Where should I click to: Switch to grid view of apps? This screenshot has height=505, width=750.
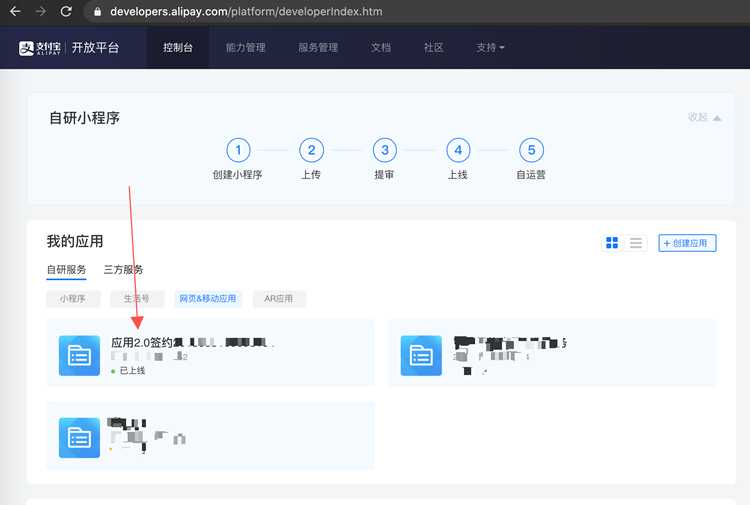click(612, 243)
